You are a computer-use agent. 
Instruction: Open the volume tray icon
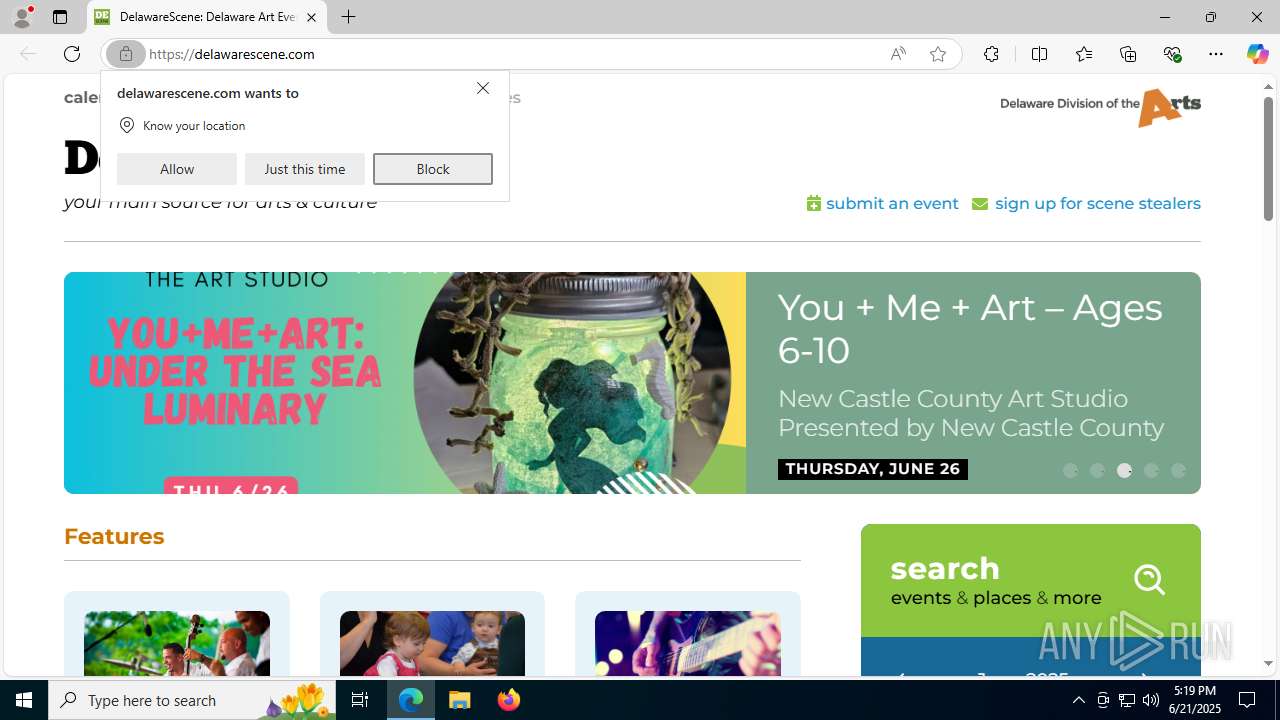(x=1150, y=700)
